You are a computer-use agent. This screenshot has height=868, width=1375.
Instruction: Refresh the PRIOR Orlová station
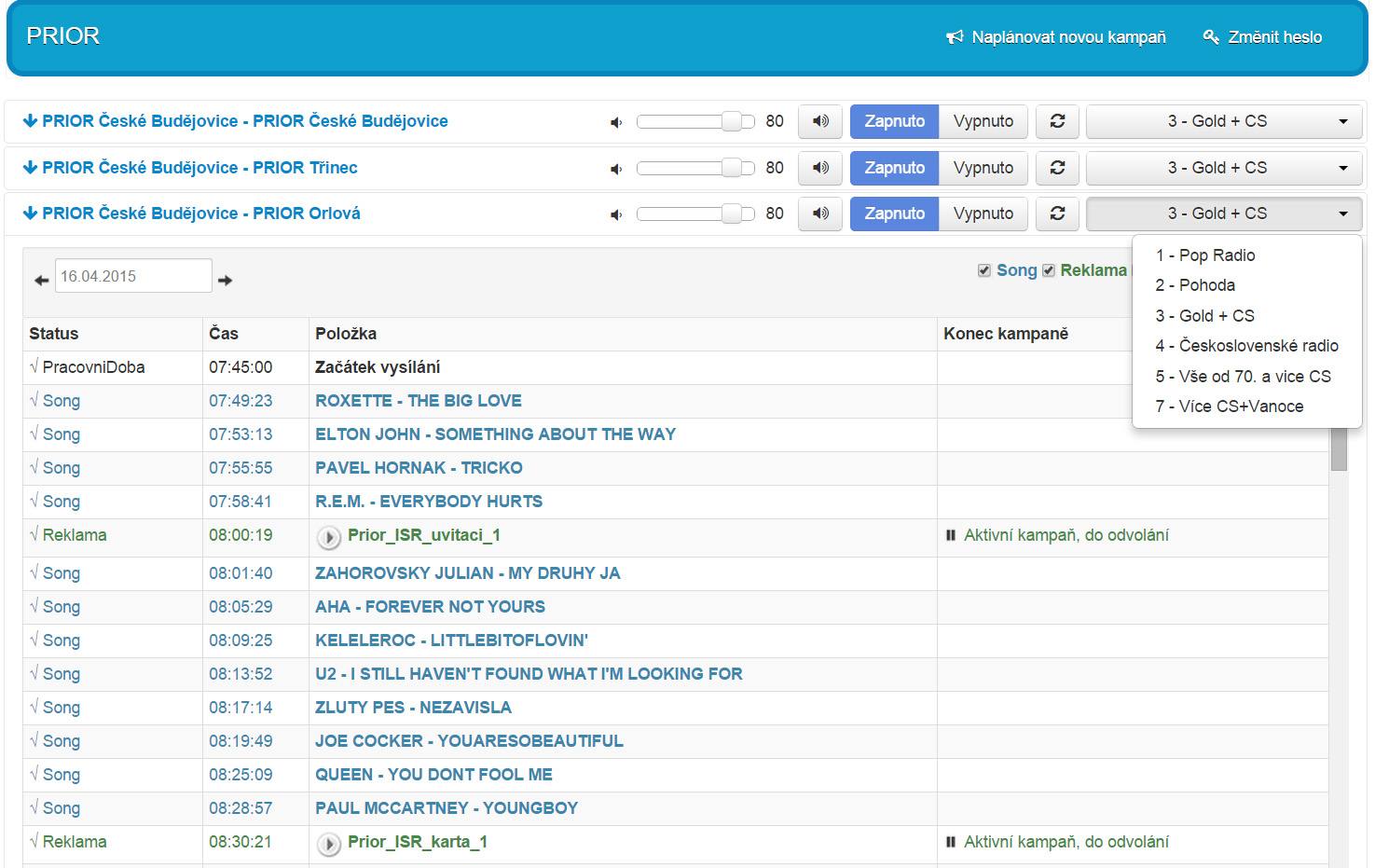[1057, 214]
